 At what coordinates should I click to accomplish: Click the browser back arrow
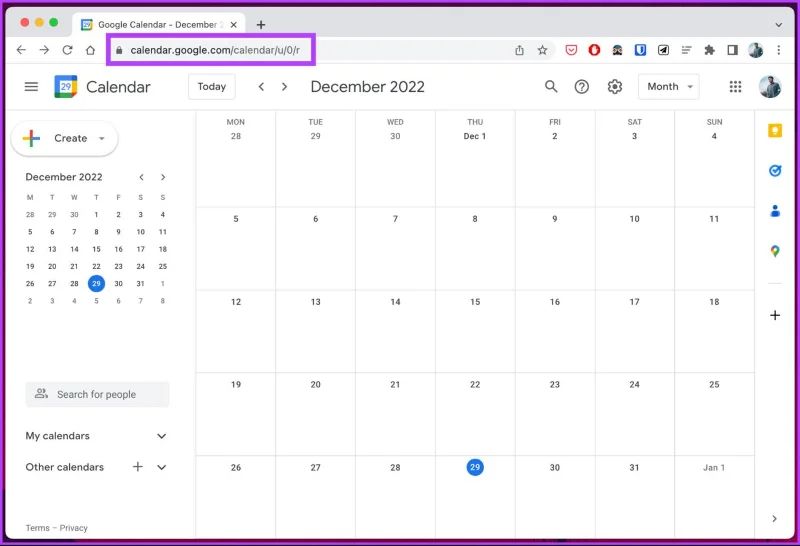pyautogui.click(x=21, y=50)
